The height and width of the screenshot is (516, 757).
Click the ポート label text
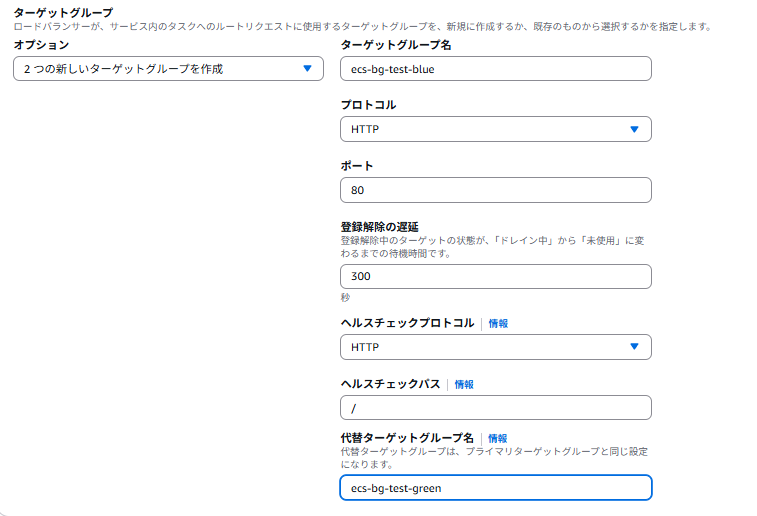point(356,165)
